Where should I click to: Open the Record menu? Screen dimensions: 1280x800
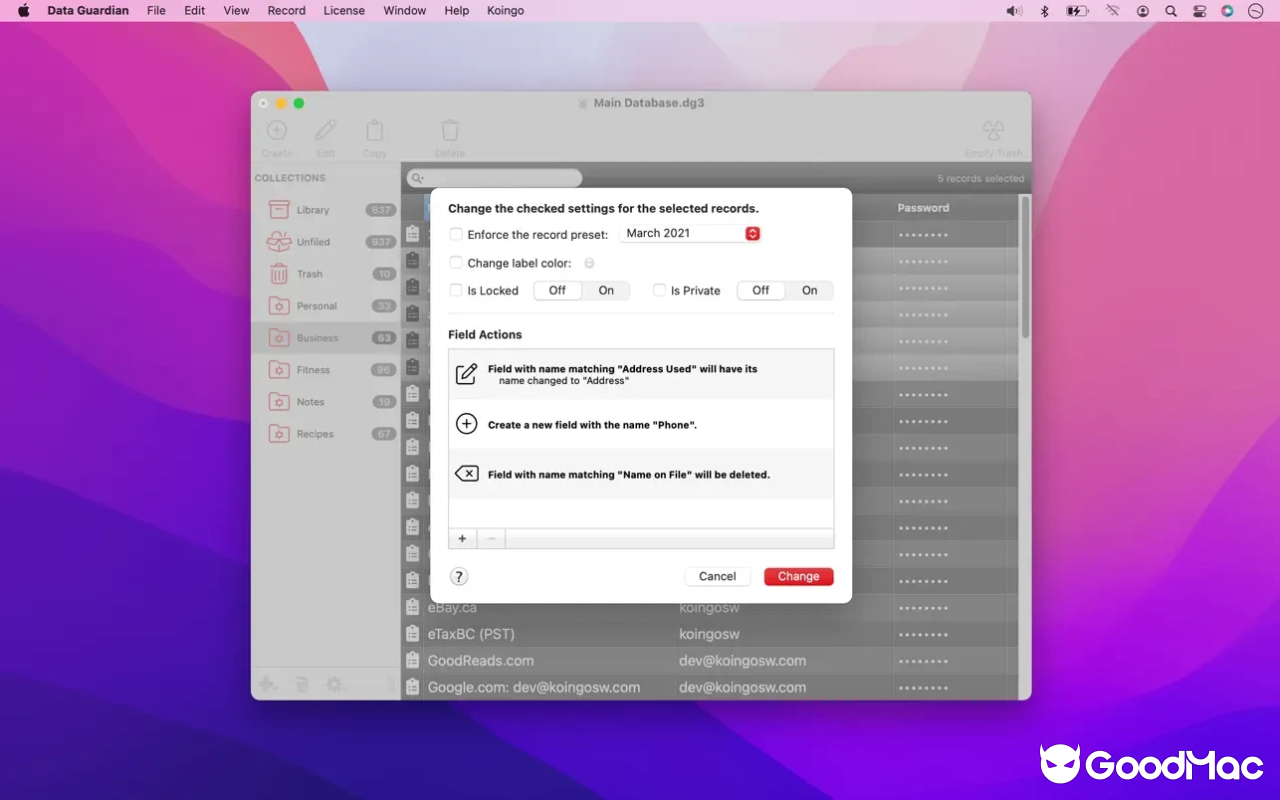click(x=286, y=11)
